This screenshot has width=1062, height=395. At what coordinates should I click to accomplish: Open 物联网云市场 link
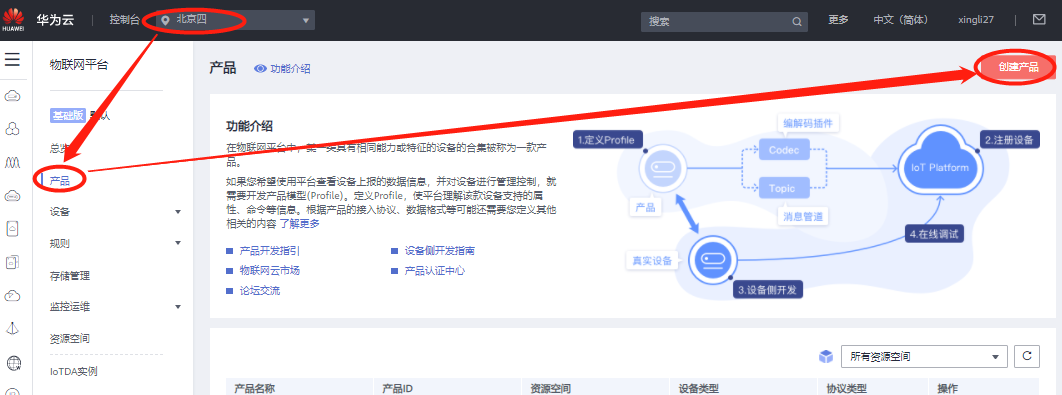[270, 270]
